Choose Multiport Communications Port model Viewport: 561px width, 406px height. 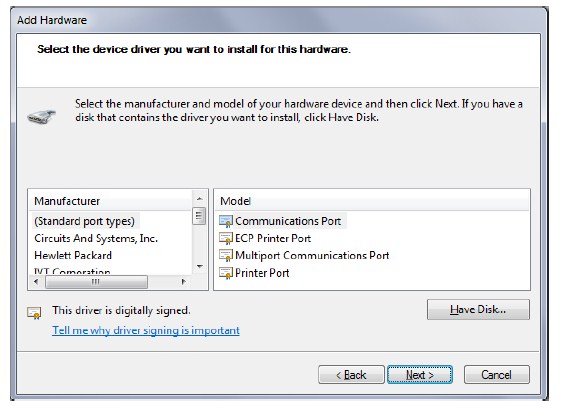pyautogui.click(x=312, y=255)
